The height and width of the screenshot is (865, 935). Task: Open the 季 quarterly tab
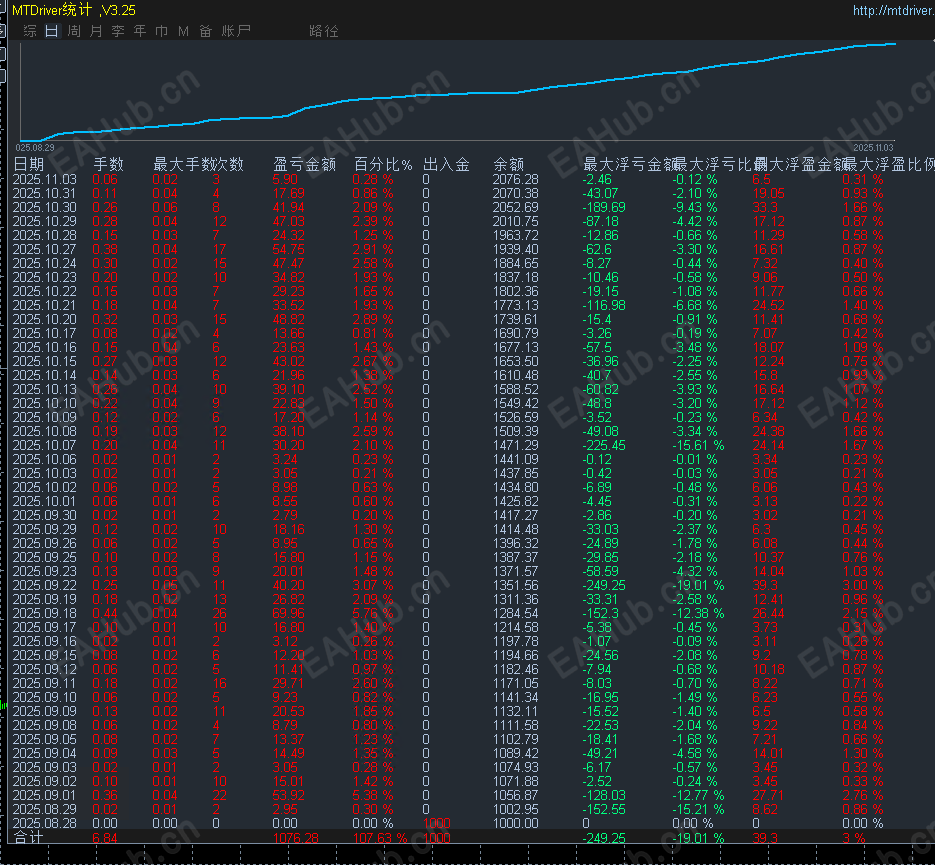(x=118, y=31)
